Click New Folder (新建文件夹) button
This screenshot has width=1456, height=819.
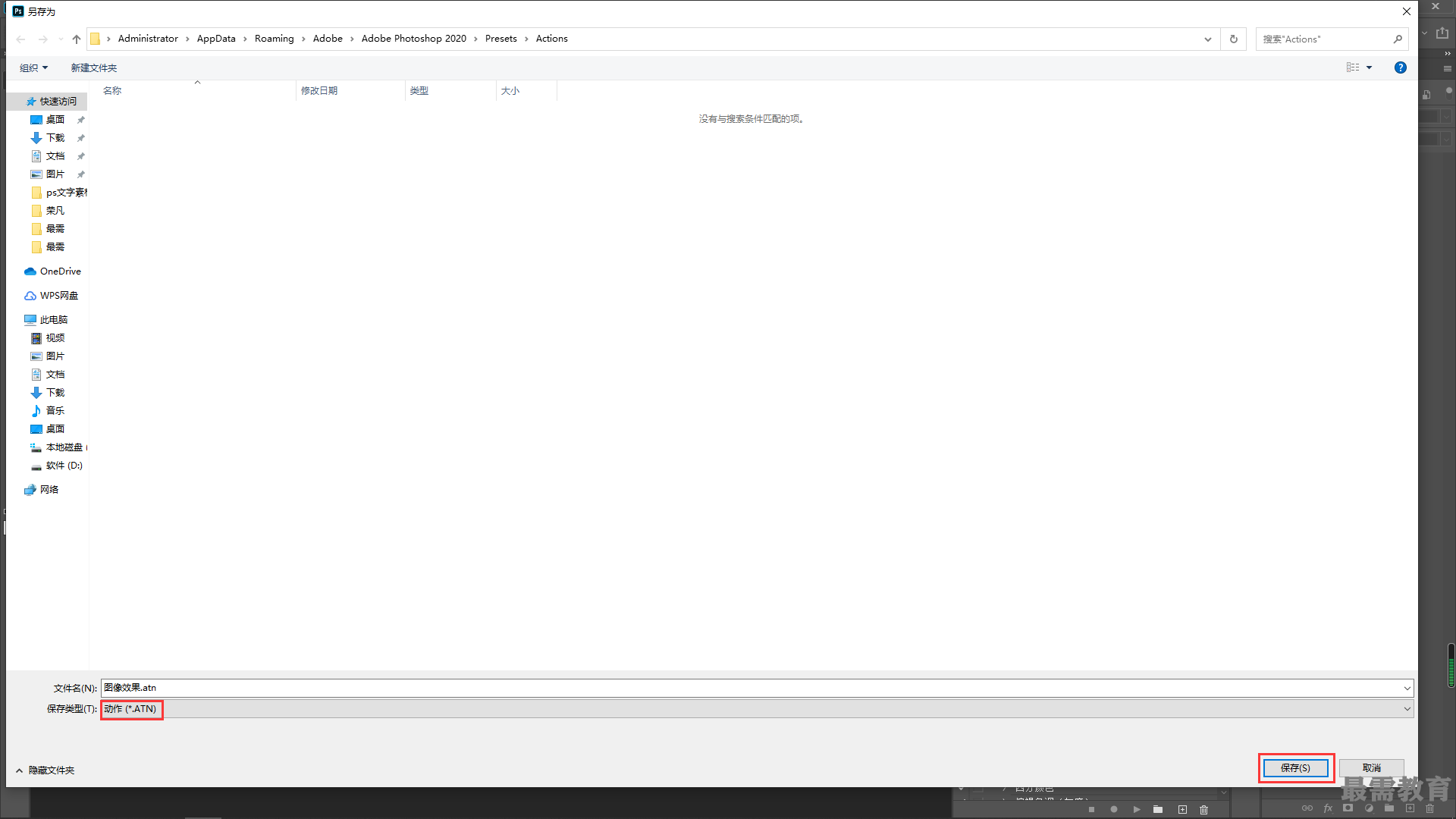[x=94, y=67]
